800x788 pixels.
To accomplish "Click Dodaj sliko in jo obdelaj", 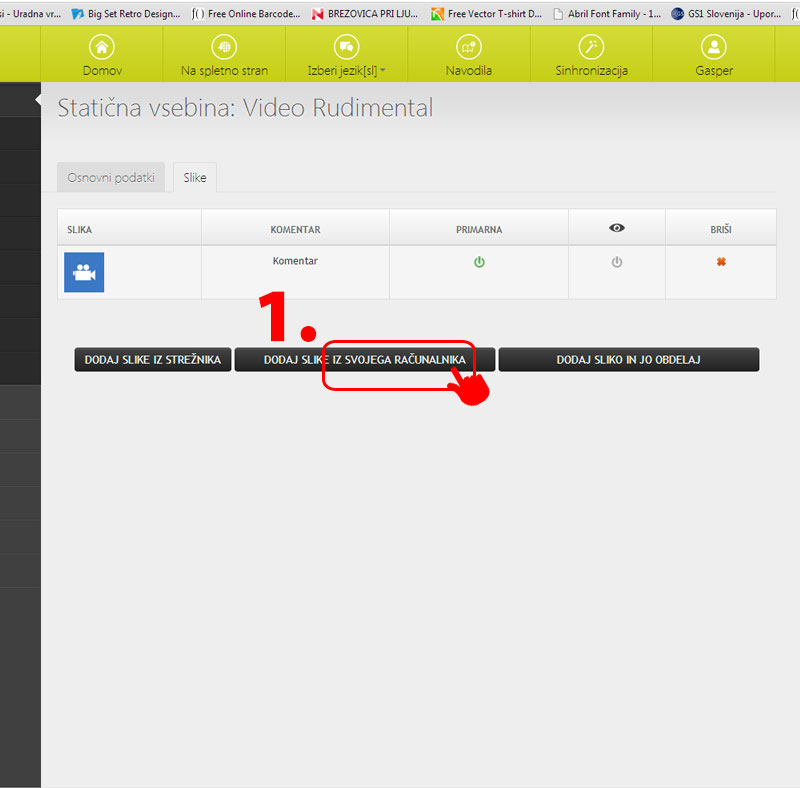I will coord(629,360).
